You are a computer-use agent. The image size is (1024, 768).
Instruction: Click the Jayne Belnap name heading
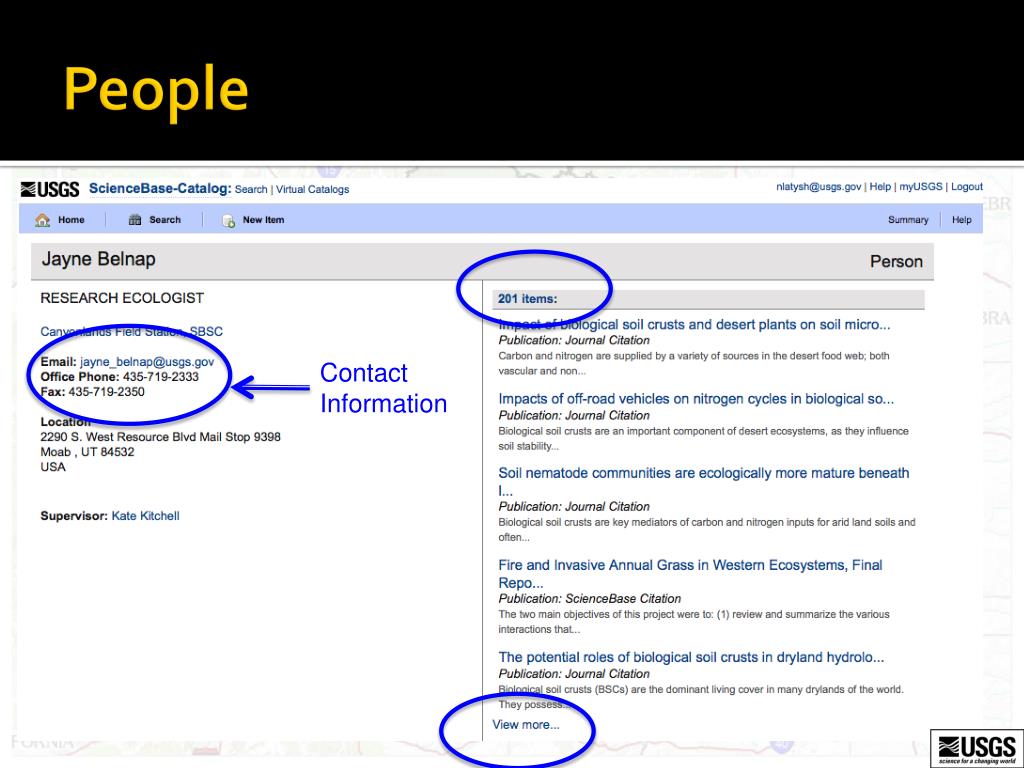point(99,259)
